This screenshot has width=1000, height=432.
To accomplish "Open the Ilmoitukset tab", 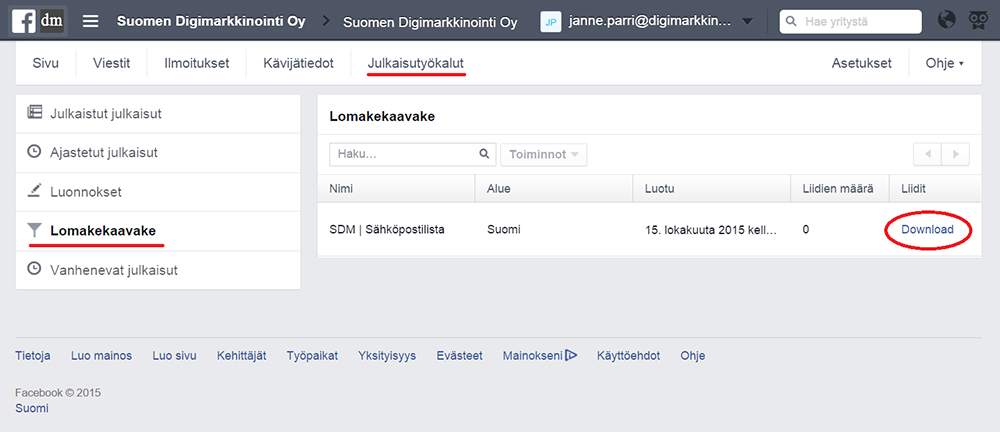I will point(196,63).
